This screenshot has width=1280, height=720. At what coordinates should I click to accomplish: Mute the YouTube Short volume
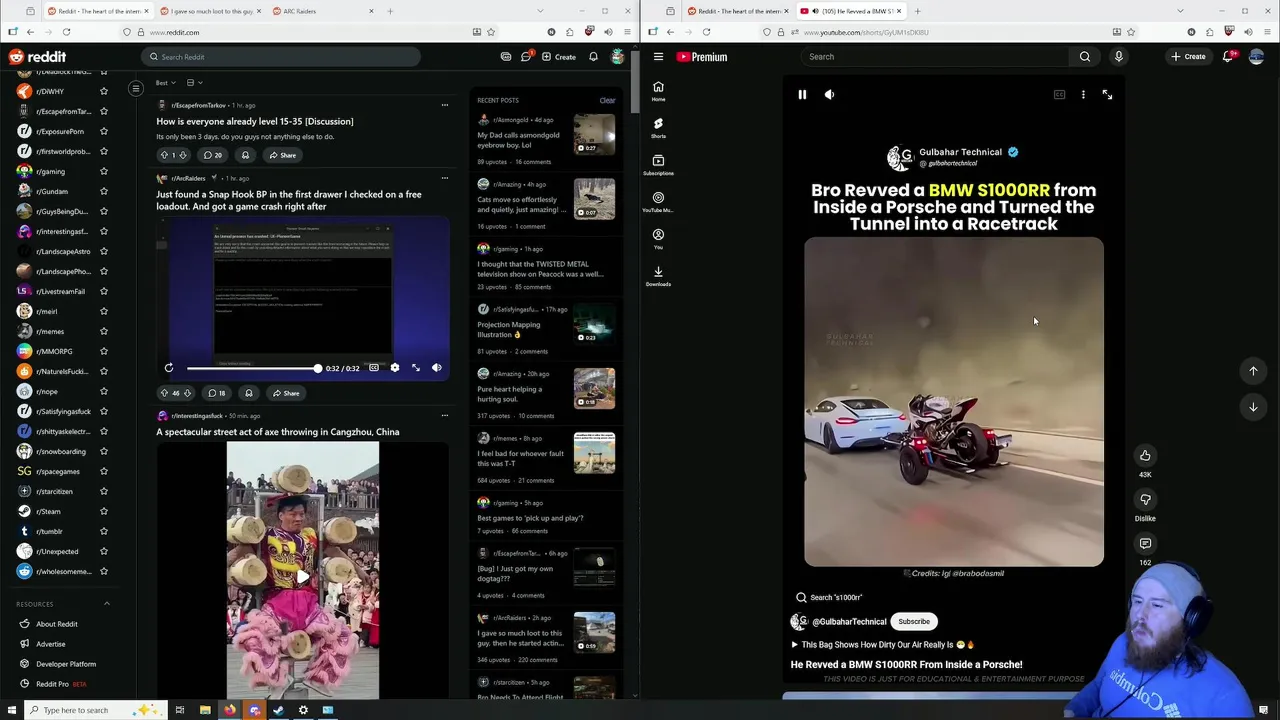point(829,94)
